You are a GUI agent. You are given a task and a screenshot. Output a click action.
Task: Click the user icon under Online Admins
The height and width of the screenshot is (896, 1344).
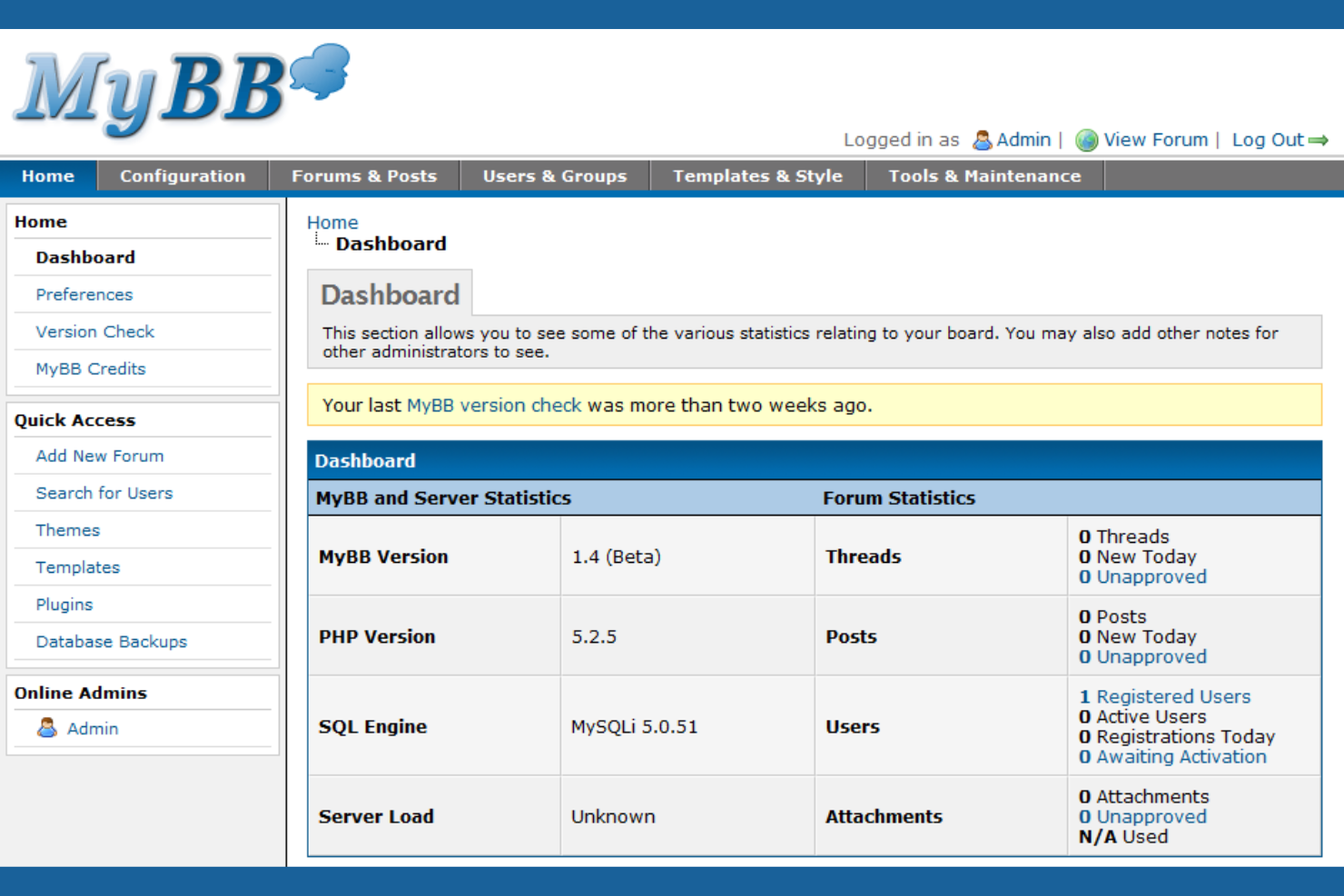[x=47, y=728]
